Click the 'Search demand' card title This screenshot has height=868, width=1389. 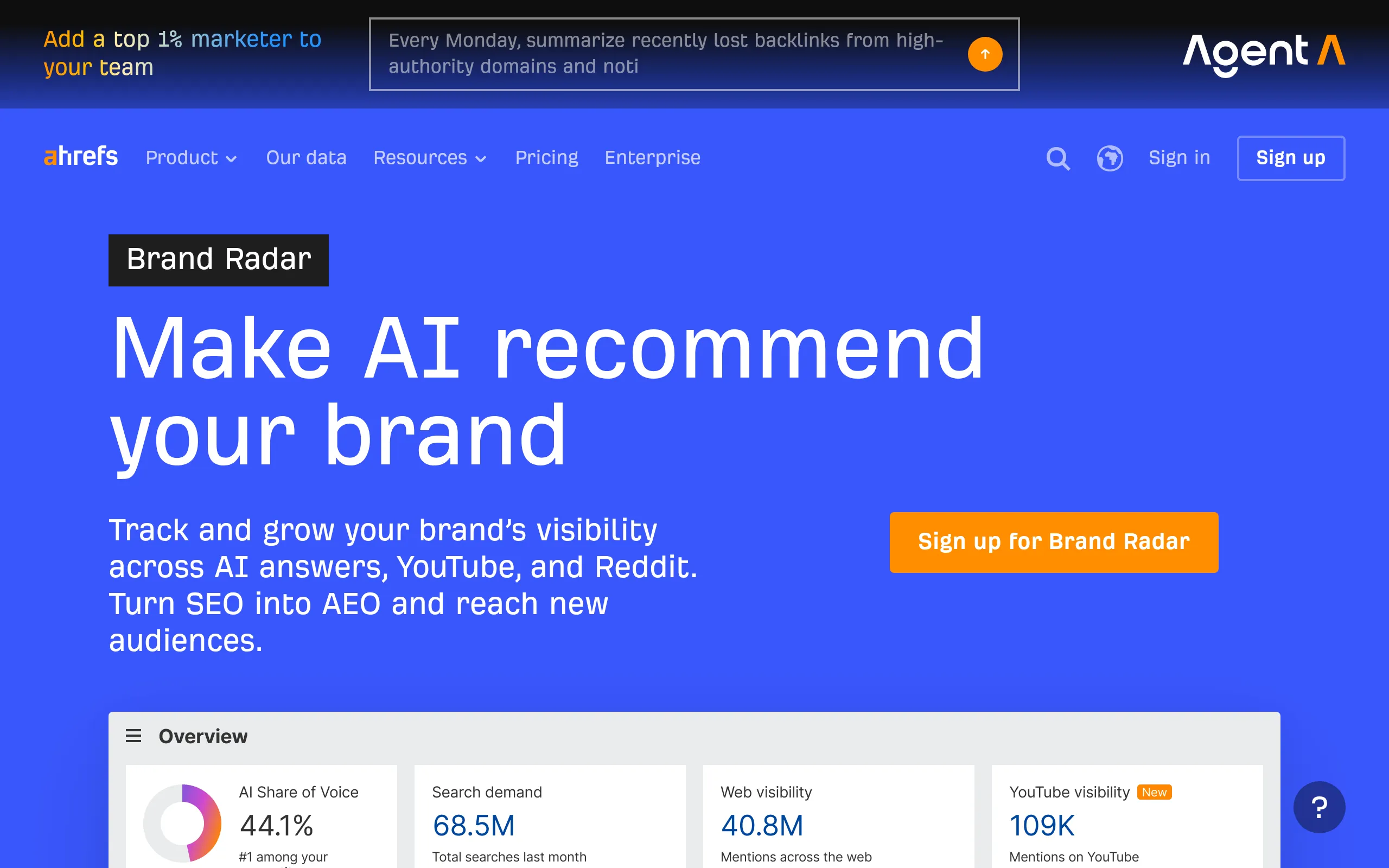(487, 792)
